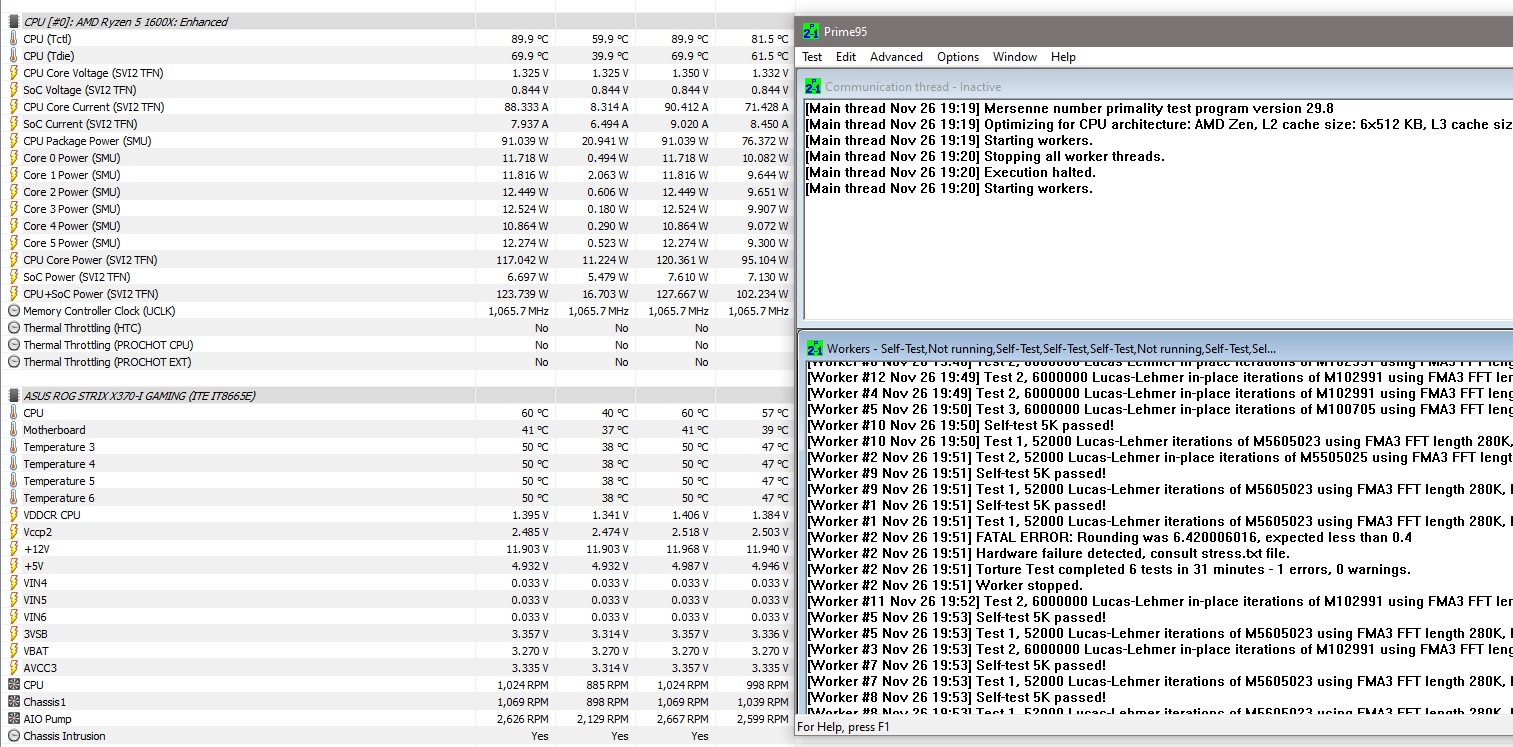Screen dimensions: 1513x747
Task: Click the round icon beside Thermal Throttling (HTC)
Action: 13,327
